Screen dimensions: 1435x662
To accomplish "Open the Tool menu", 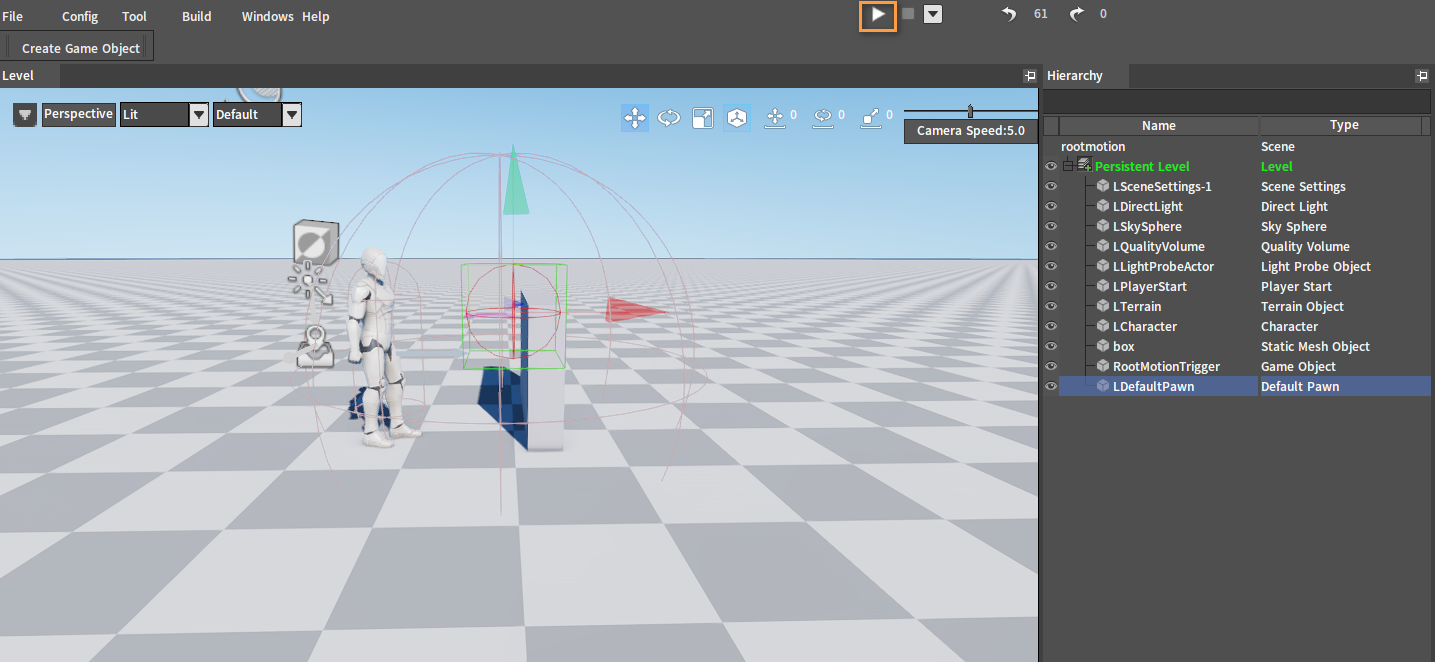I will [134, 16].
